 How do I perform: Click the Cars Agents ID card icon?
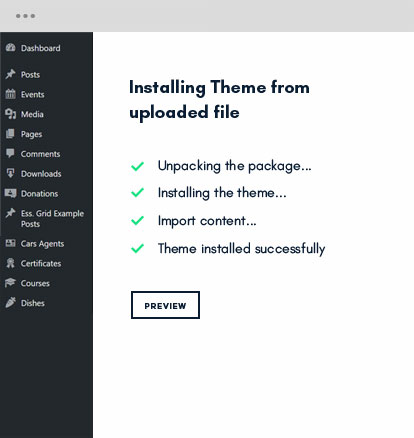click(x=10, y=243)
